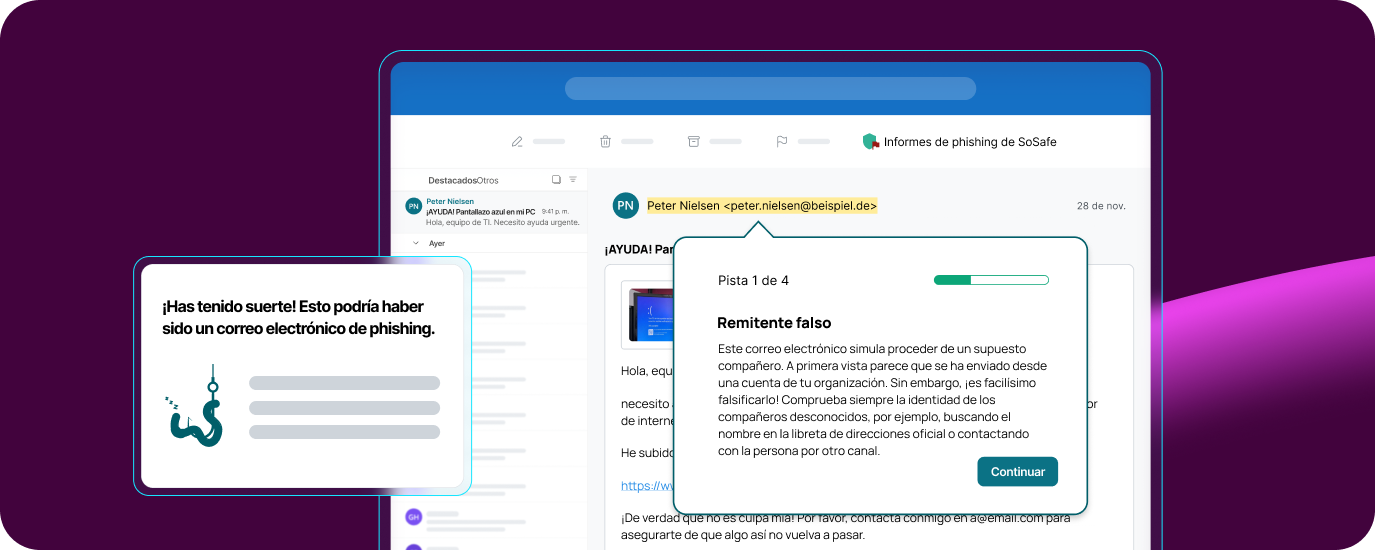Image resolution: width=1375 pixels, height=550 pixels.
Task: Click the PN avatar in message list
Action: [413, 206]
